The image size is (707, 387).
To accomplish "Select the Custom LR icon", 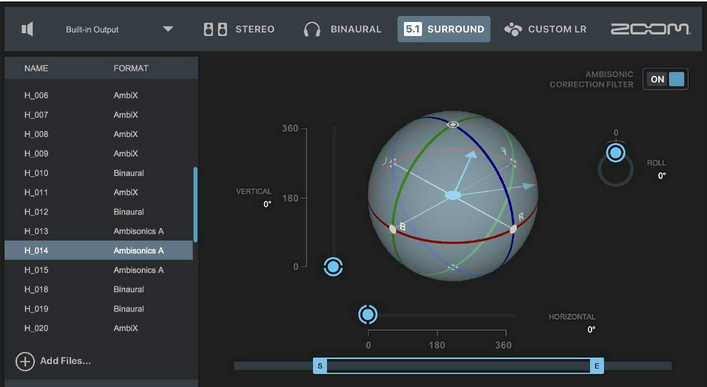I will 513,29.
